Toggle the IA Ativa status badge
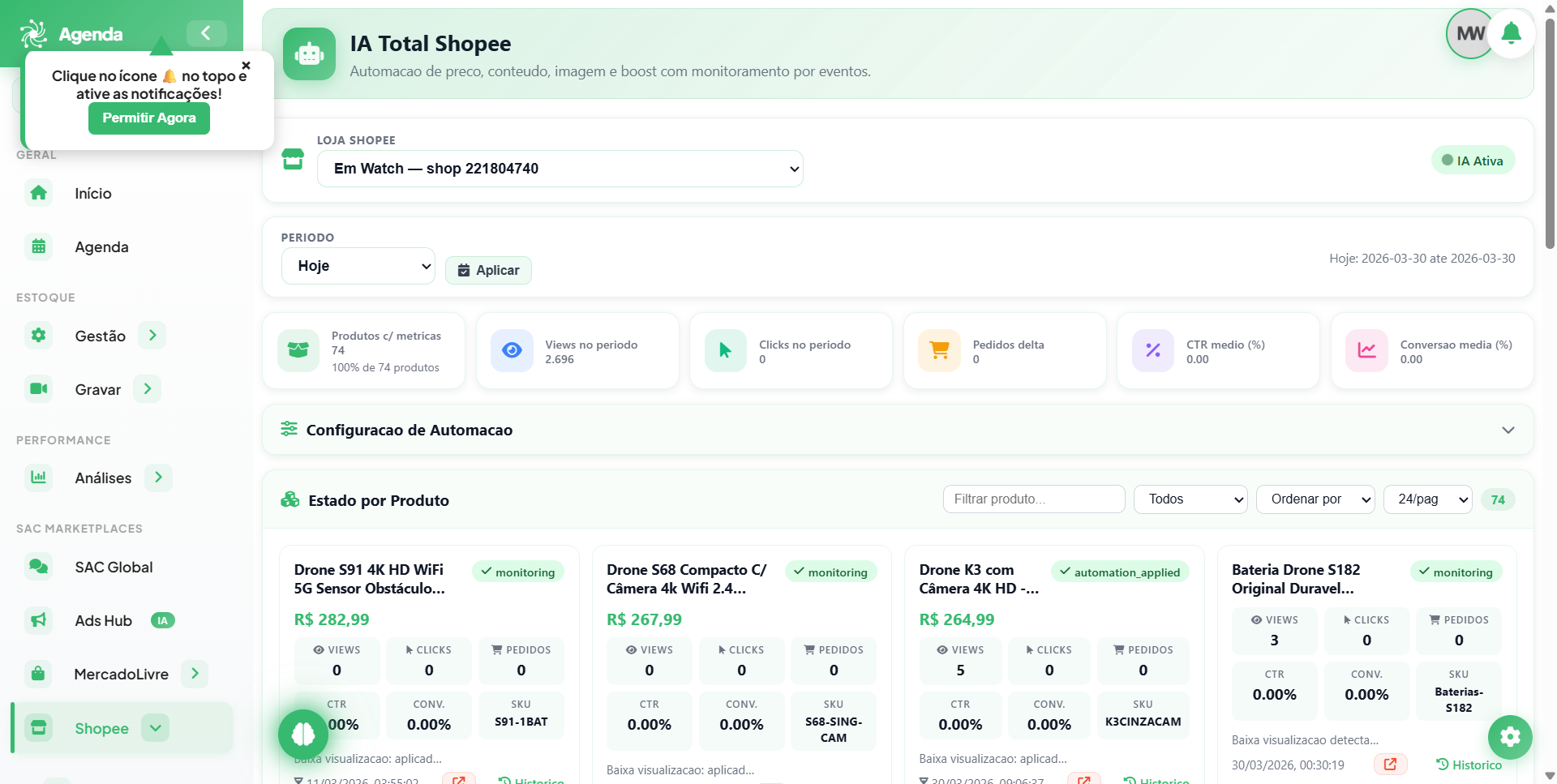 (x=1473, y=161)
